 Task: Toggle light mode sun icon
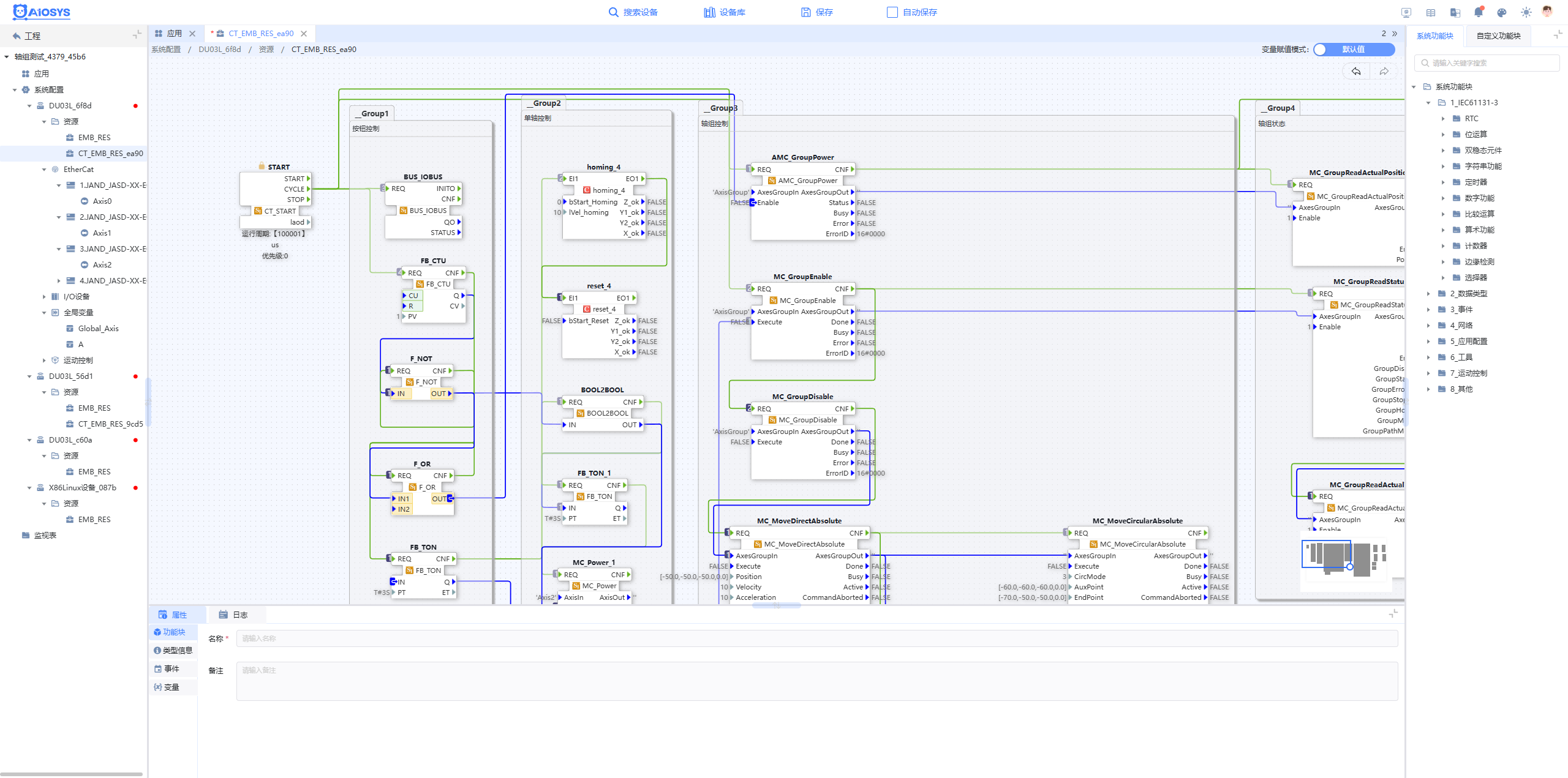(x=1526, y=12)
